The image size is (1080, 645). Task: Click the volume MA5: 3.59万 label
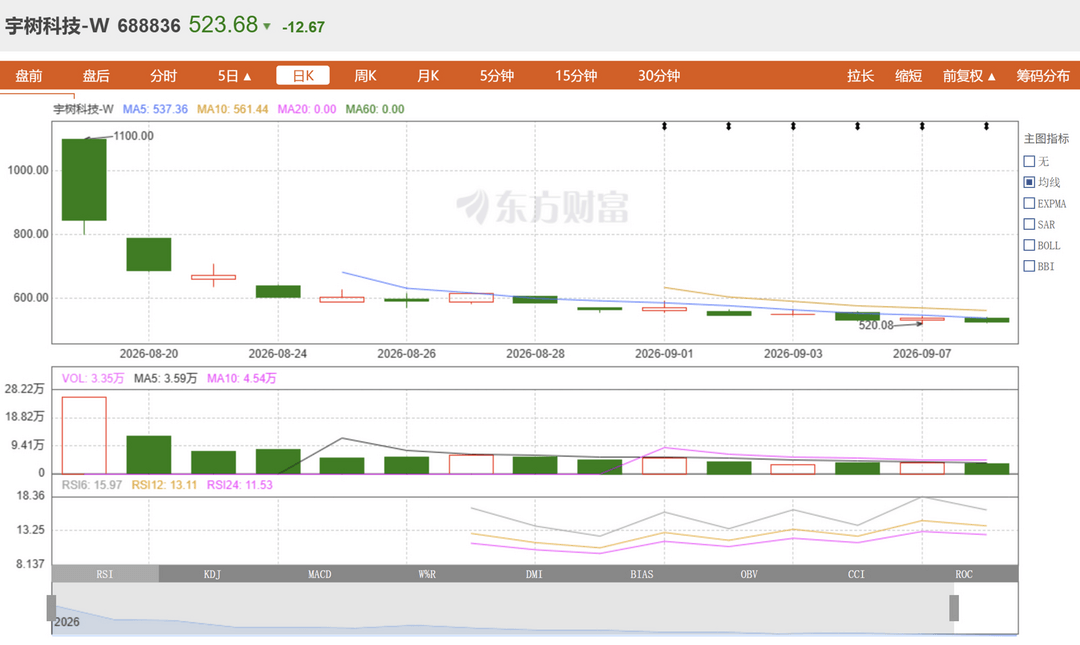tap(165, 378)
